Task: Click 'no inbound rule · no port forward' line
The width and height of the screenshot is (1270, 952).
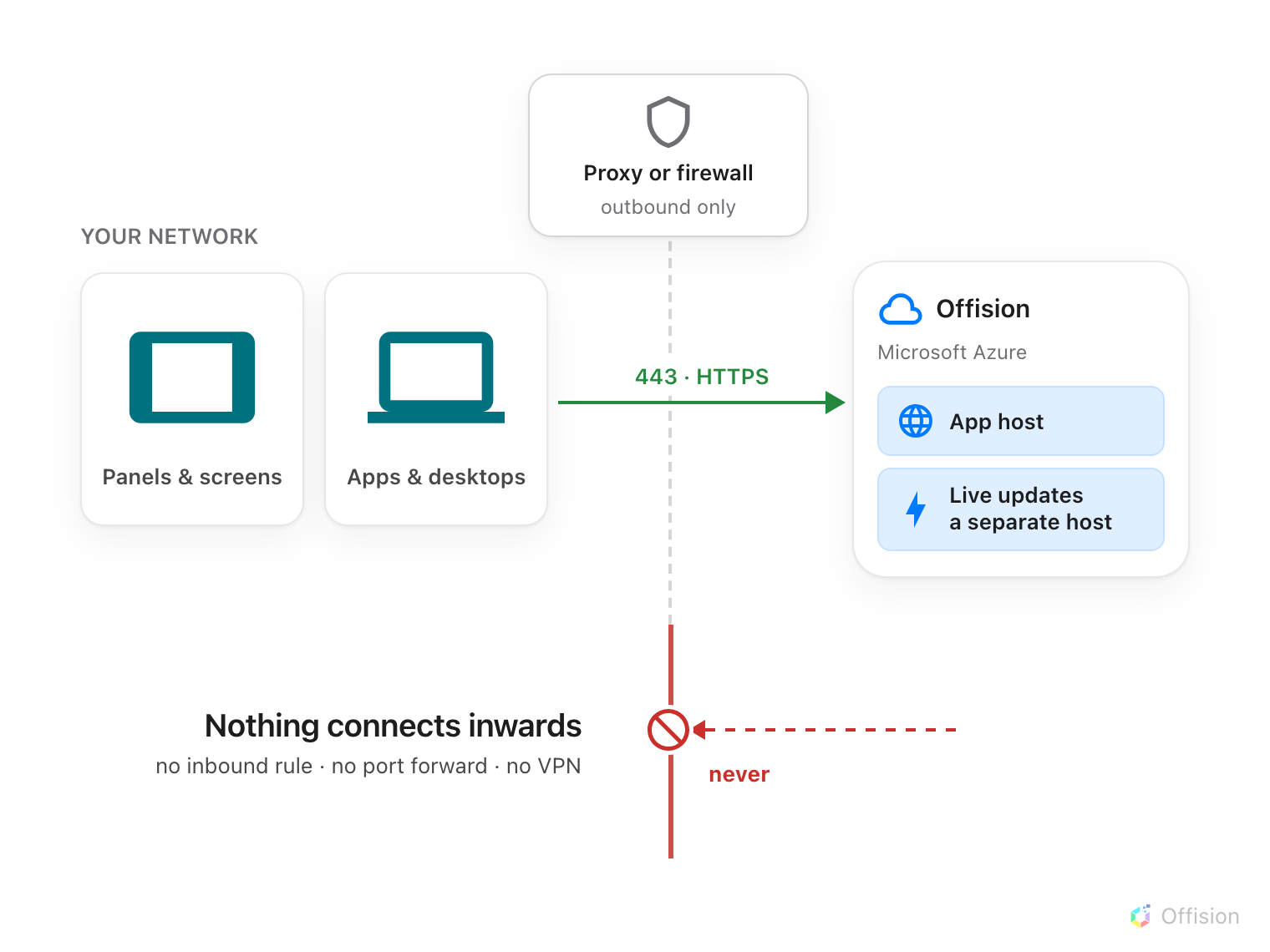Action: (368, 766)
